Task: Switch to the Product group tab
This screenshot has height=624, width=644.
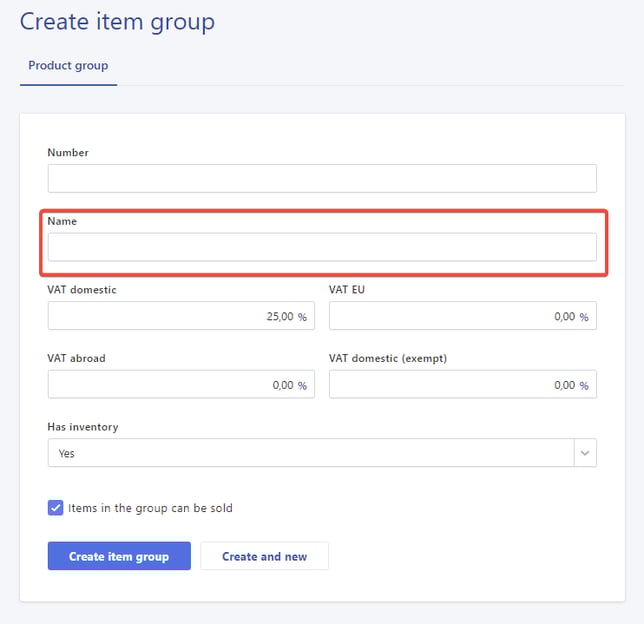Action: (x=68, y=66)
